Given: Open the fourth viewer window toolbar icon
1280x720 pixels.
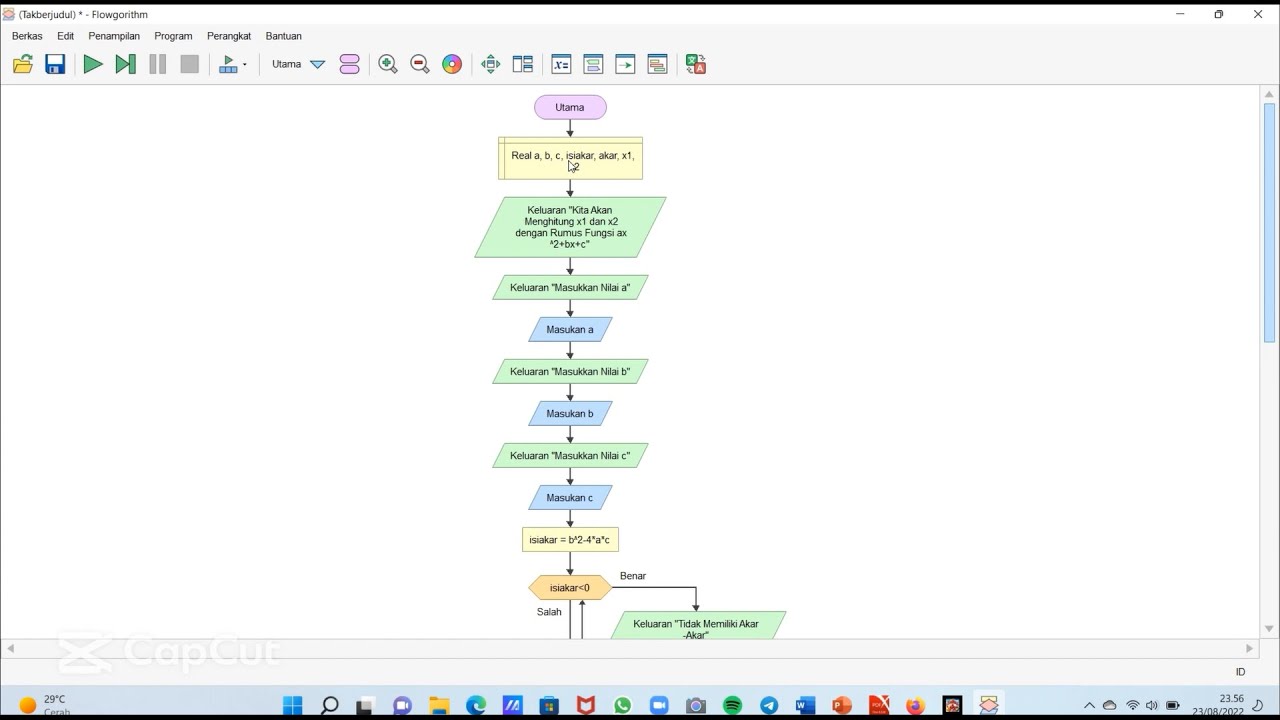Looking at the screenshot, I should pos(657,64).
